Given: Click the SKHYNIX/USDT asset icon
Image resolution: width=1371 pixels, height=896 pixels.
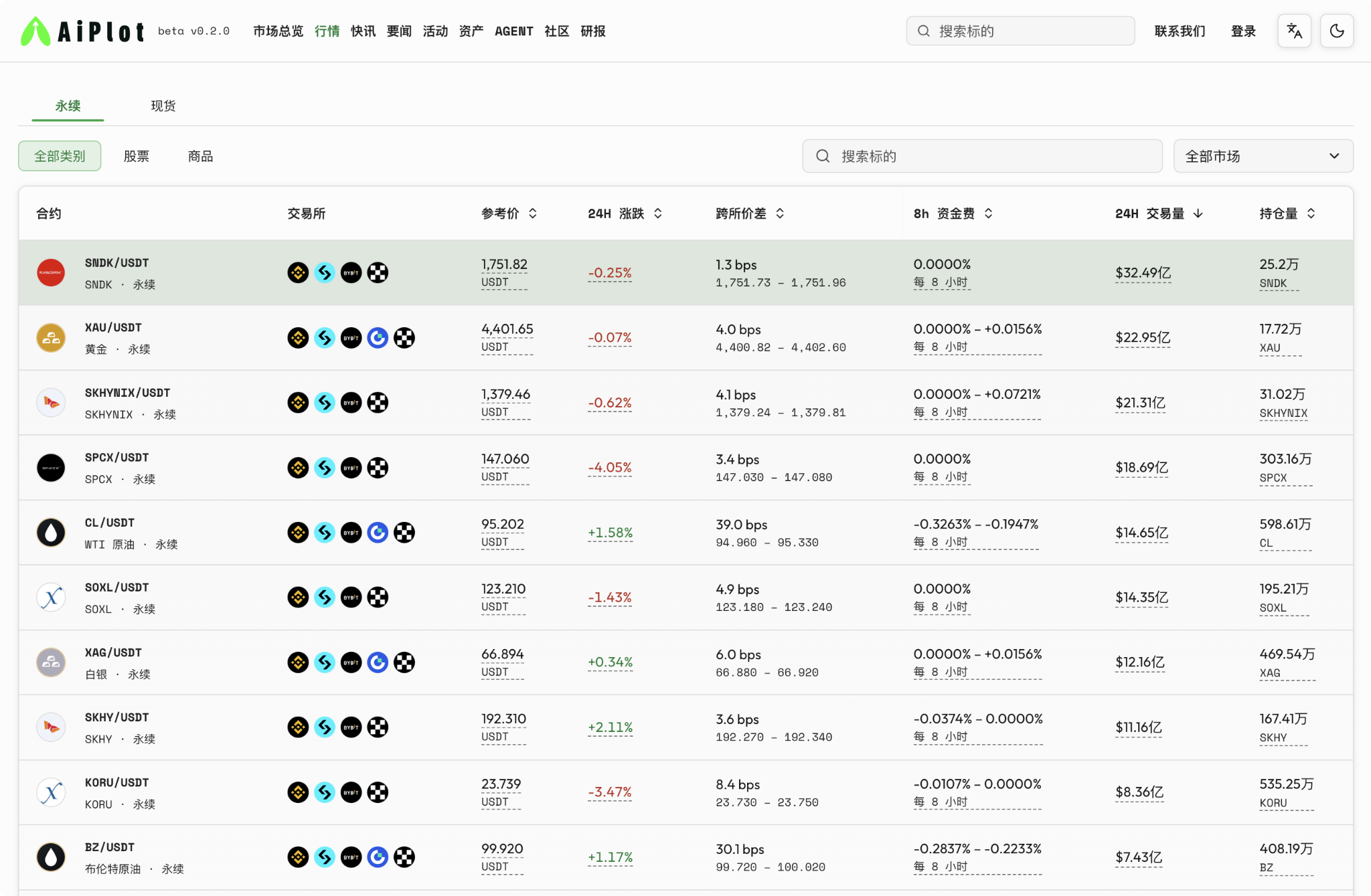Looking at the screenshot, I should (51, 403).
